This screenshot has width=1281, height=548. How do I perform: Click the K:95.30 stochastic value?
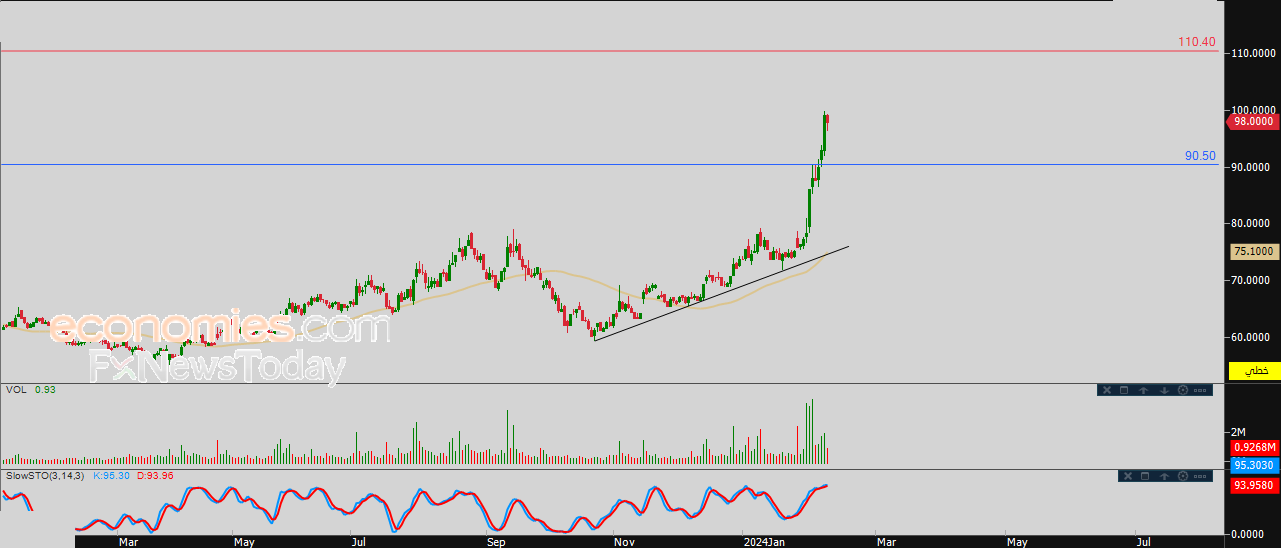(x=112, y=475)
